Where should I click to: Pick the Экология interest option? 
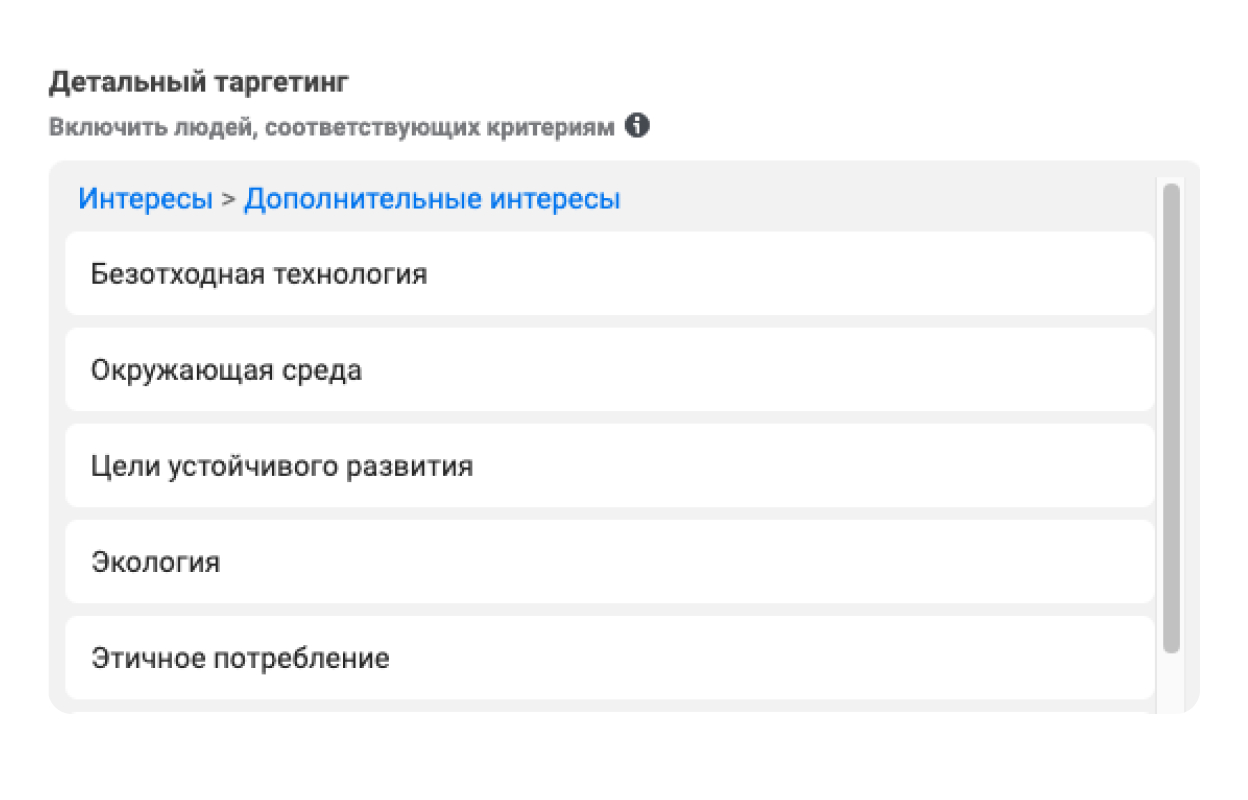click(x=610, y=562)
